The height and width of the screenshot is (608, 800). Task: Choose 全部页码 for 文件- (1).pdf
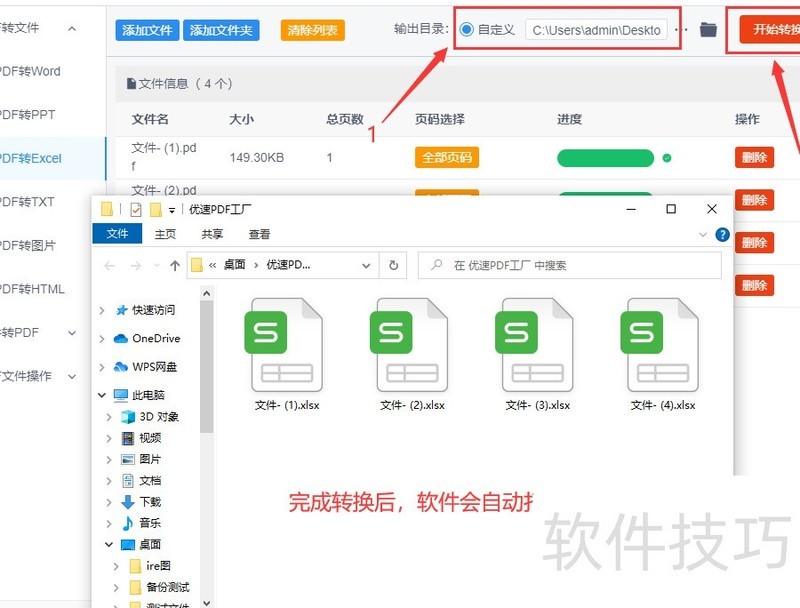[446, 157]
